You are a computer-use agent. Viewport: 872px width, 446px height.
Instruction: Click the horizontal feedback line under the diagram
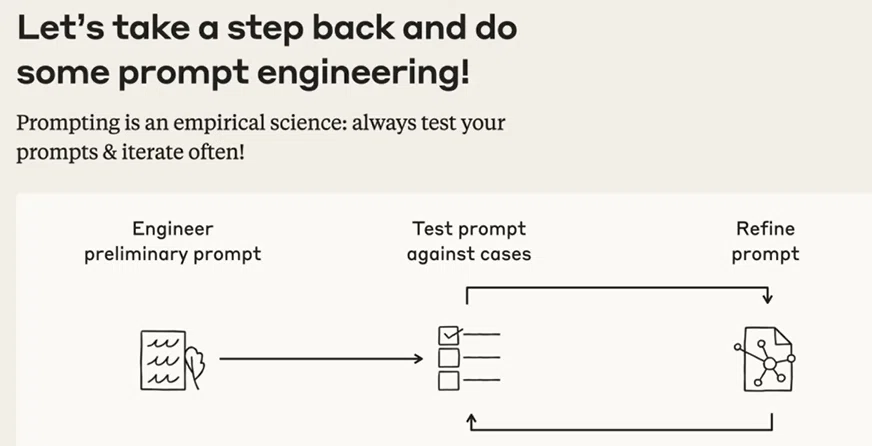coord(622,429)
